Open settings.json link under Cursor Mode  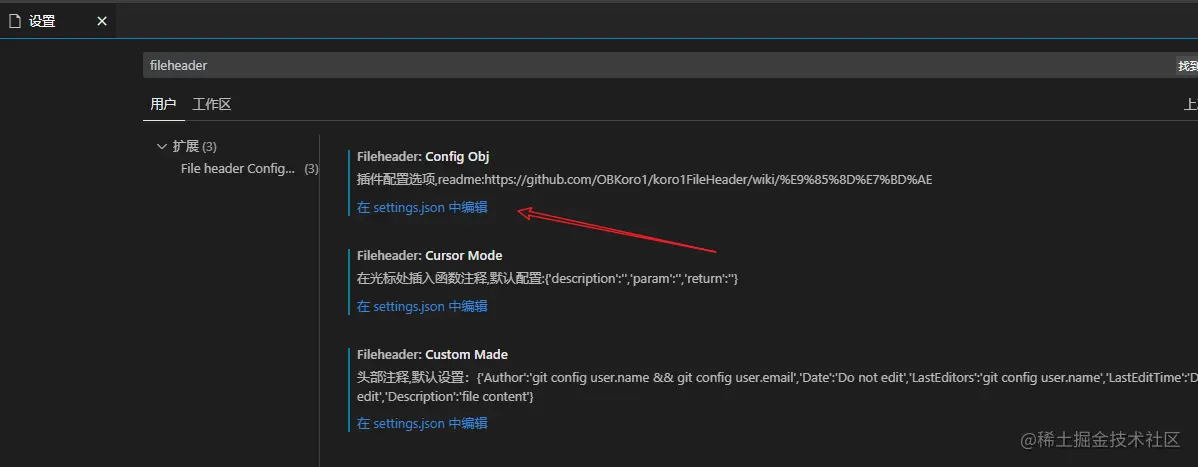422,306
